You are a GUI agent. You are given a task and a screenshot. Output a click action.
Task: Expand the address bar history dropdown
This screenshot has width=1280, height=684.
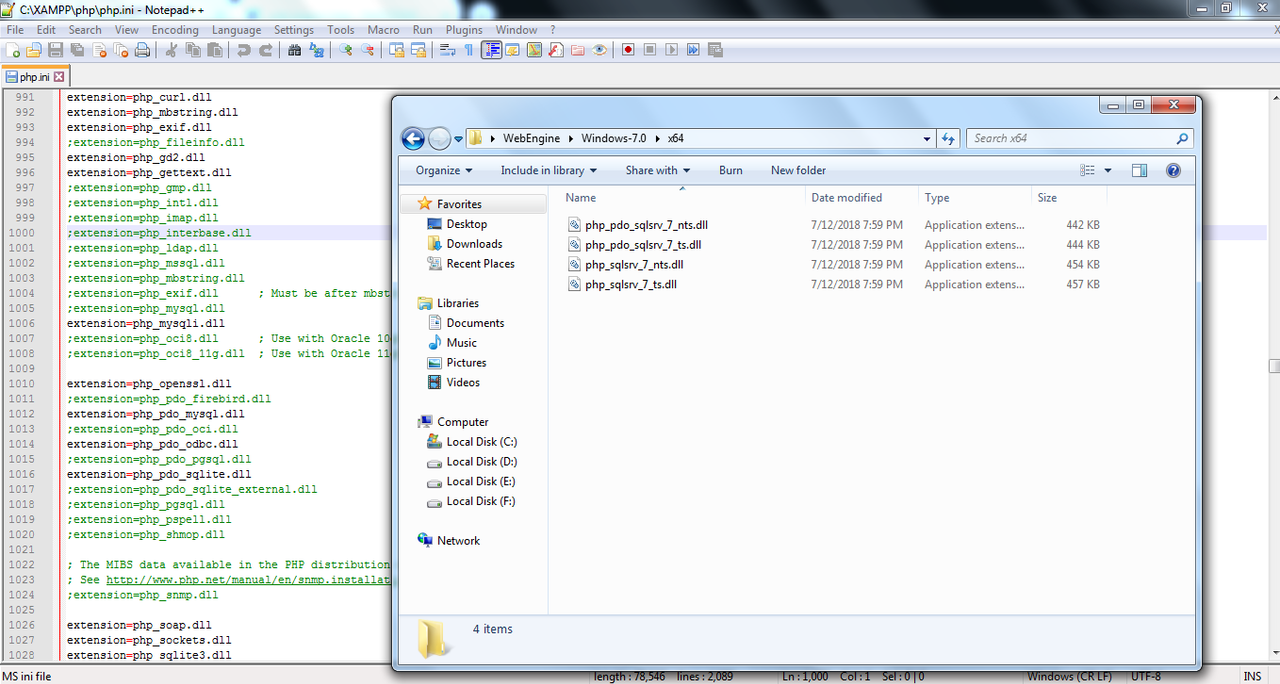pos(928,138)
